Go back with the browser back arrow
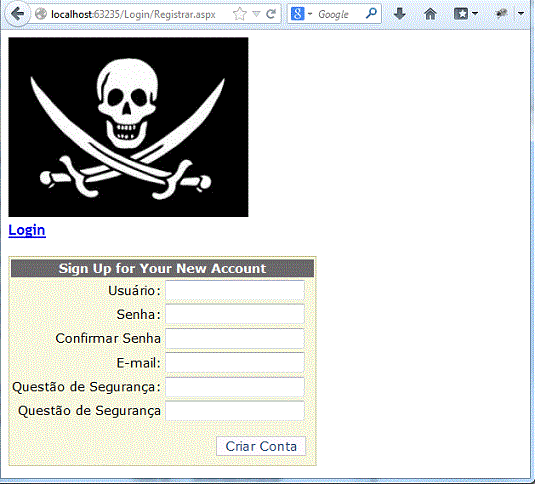 click(17, 14)
